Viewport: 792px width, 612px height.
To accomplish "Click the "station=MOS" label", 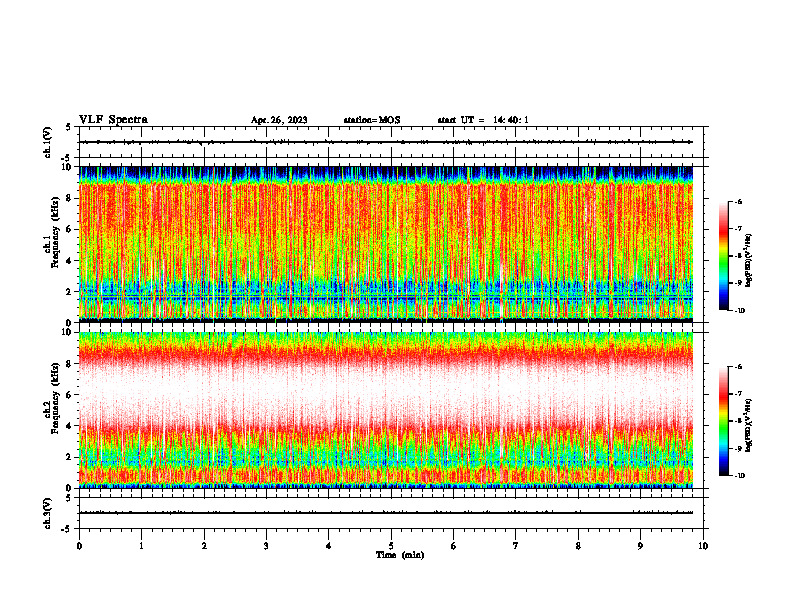I will point(372,120).
